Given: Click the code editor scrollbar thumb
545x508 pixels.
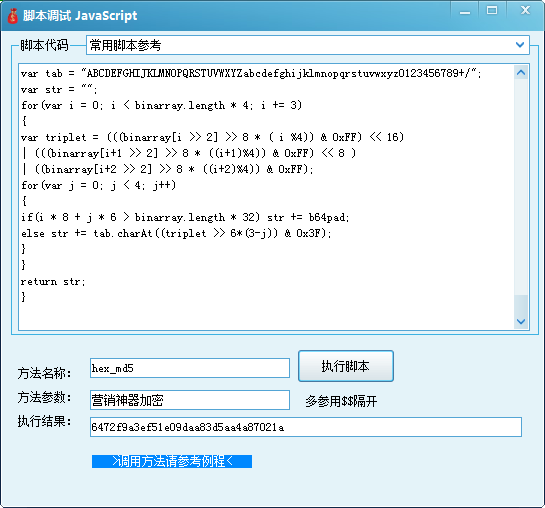Looking at the screenshot, I should (521, 305).
